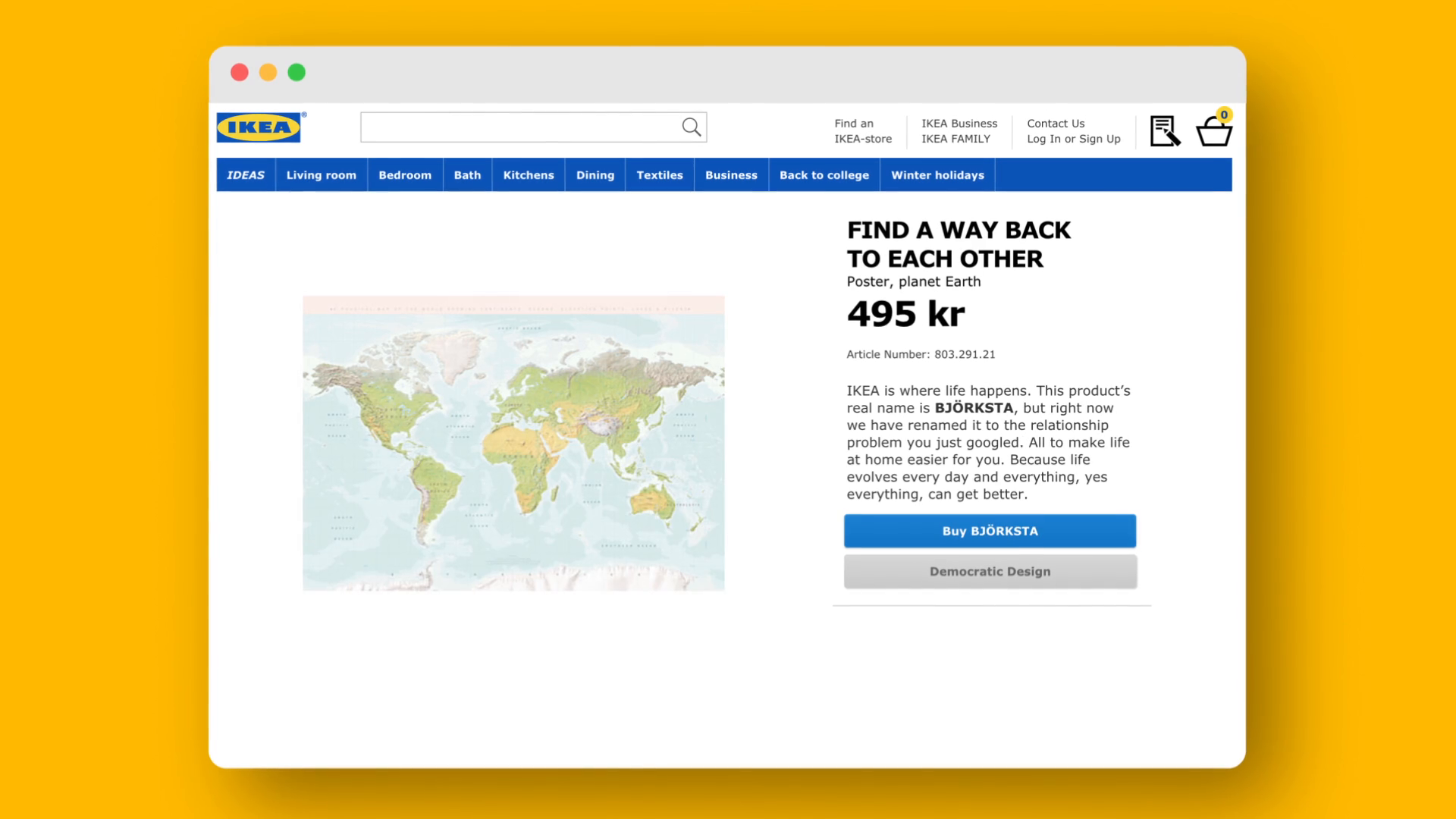The image size is (1456, 819).
Task: Go to the Bath section
Action: pos(468,175)
